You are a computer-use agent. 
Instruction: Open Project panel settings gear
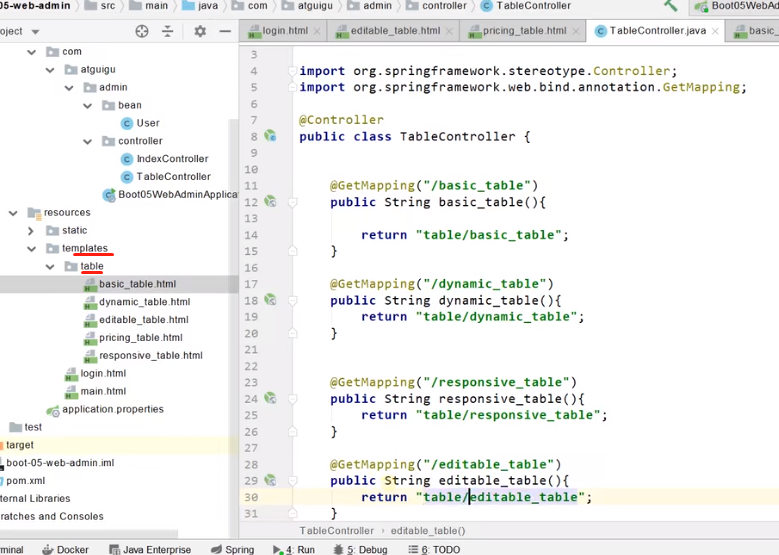(200, 31)
